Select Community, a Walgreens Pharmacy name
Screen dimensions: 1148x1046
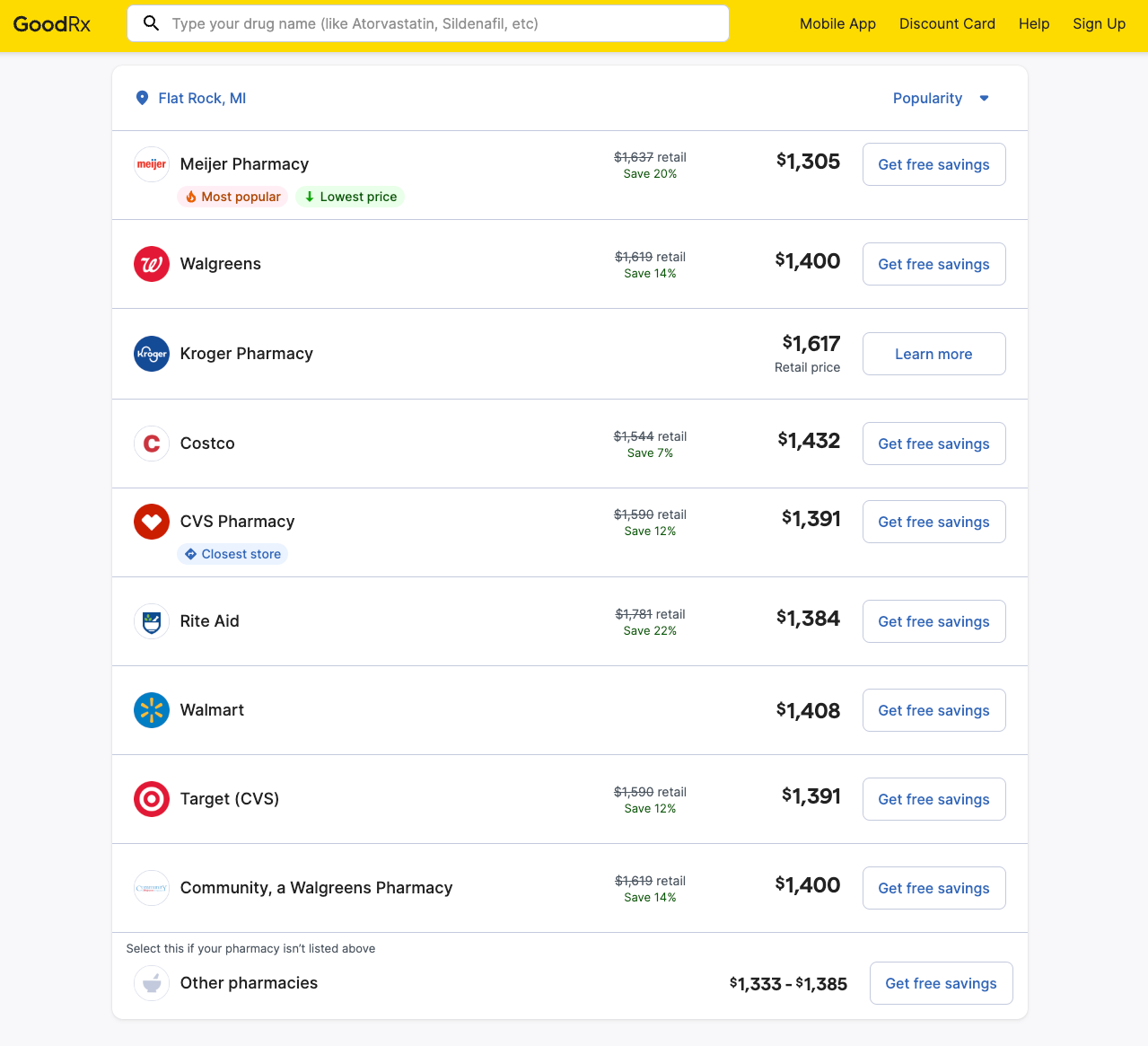coord(316,888)
